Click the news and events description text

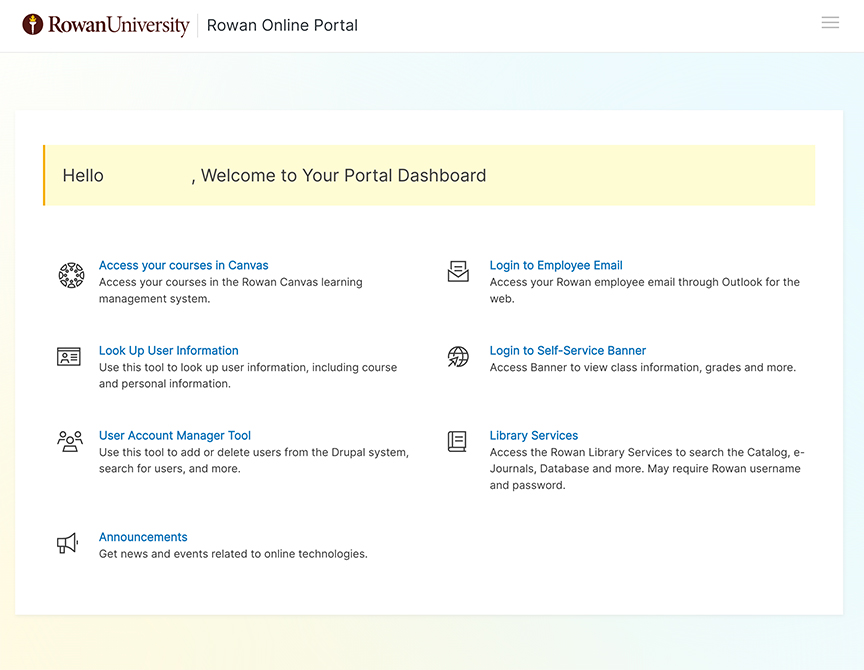click(233, 554)
